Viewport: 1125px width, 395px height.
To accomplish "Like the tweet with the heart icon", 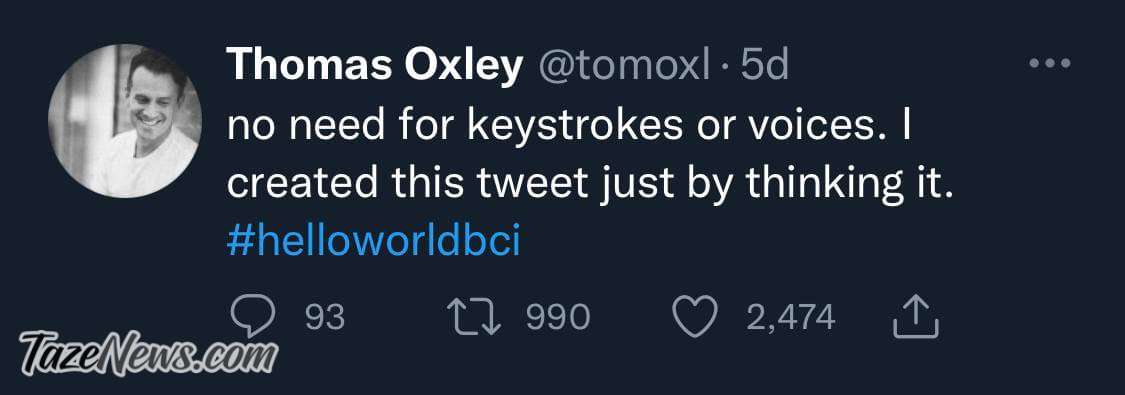I will (x=696, y=318).
